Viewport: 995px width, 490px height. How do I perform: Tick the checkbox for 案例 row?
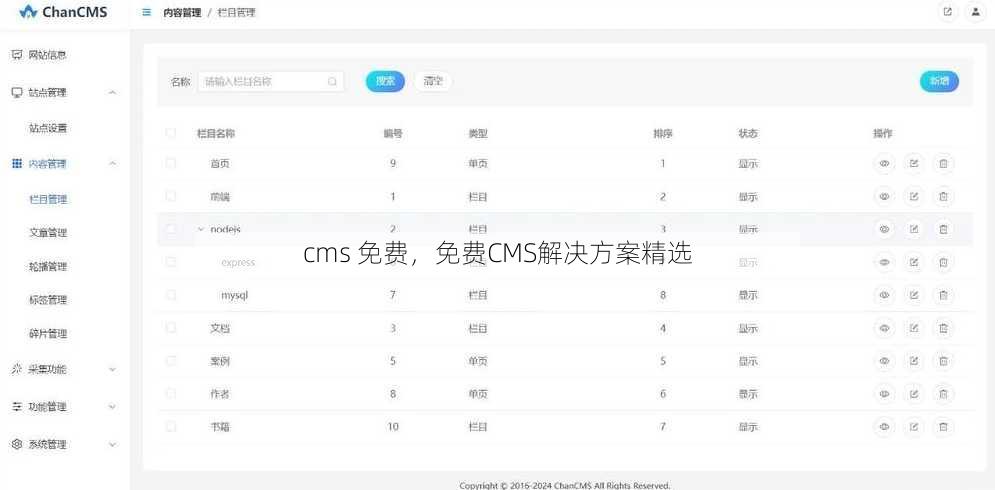click(171, 361)
